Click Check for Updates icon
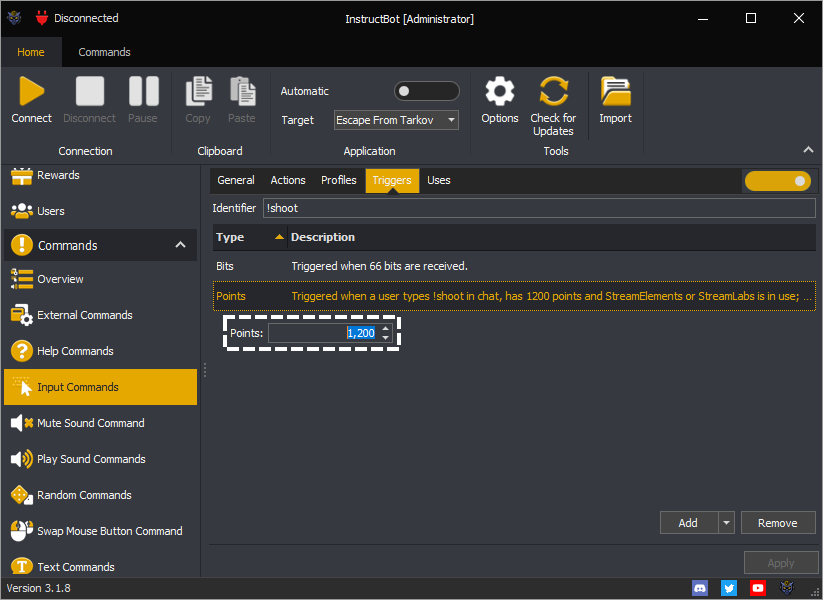 [x=553, y=91]
